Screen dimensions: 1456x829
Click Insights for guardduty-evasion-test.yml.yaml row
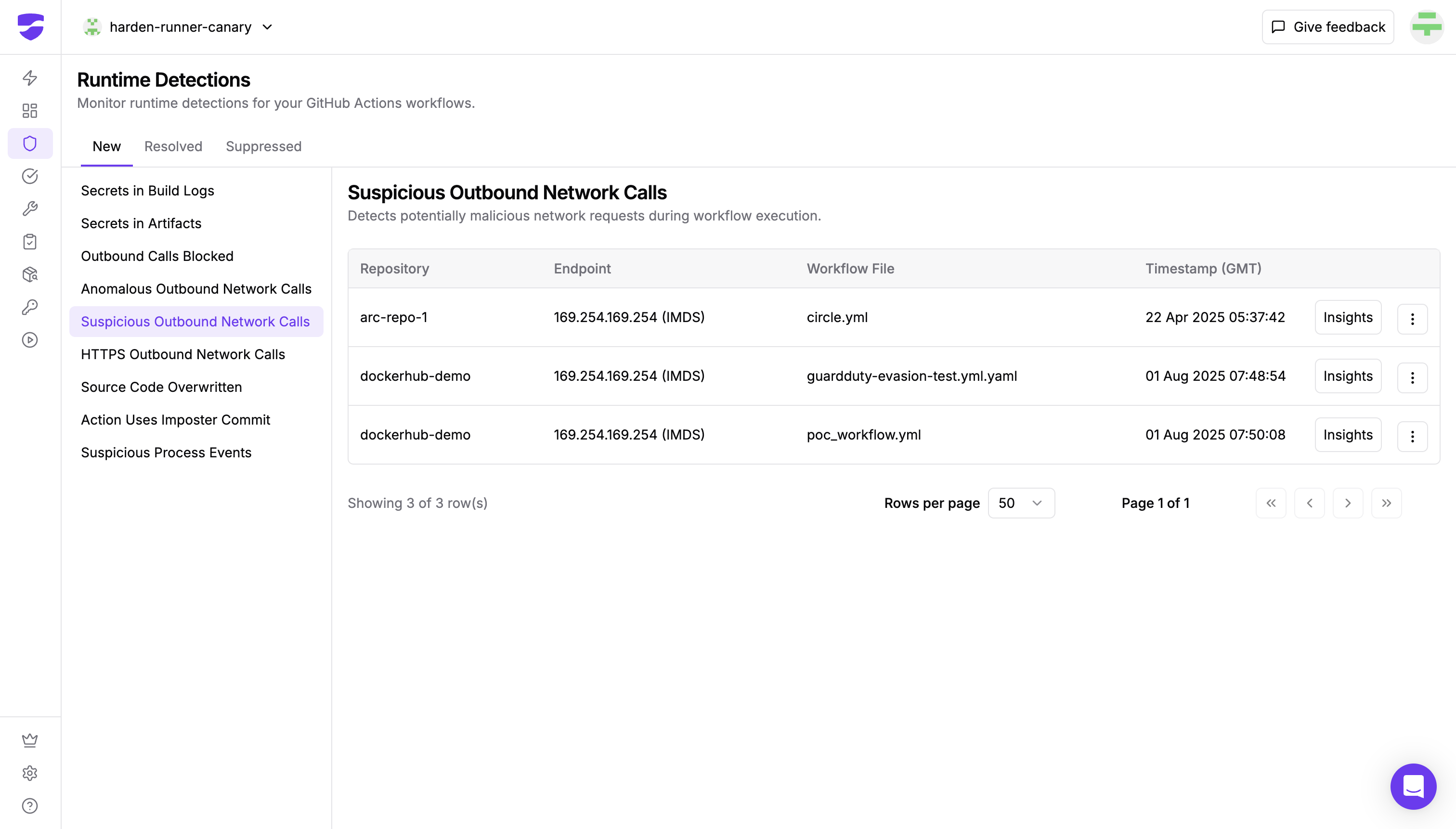[x=1347, y=376]
